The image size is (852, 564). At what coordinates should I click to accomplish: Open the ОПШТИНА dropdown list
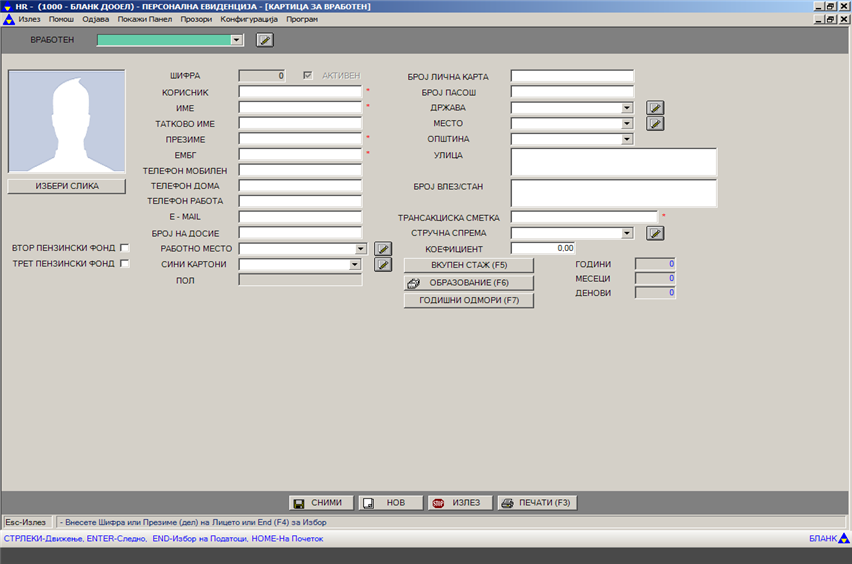point(626,139)
